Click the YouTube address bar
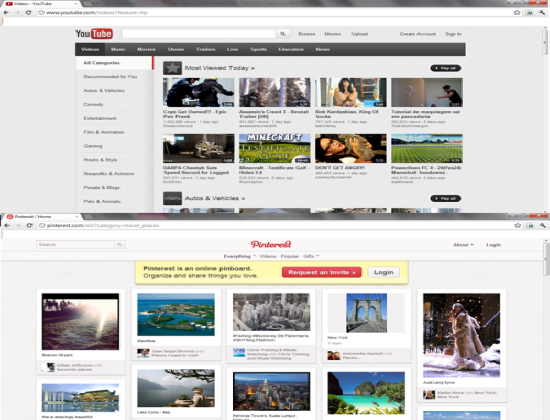The height and width of the screenshot is (420, 550). pyautogui.click(x=274, y=12)
